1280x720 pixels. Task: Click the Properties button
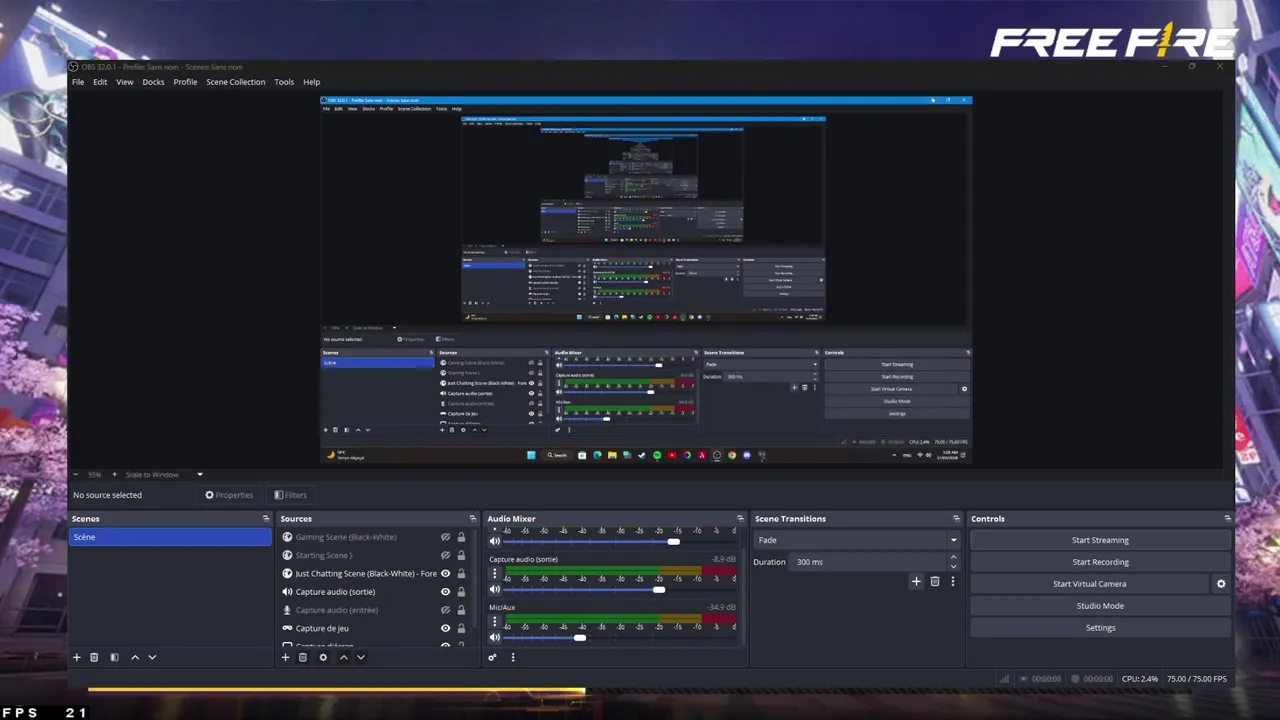click(229, 495)
